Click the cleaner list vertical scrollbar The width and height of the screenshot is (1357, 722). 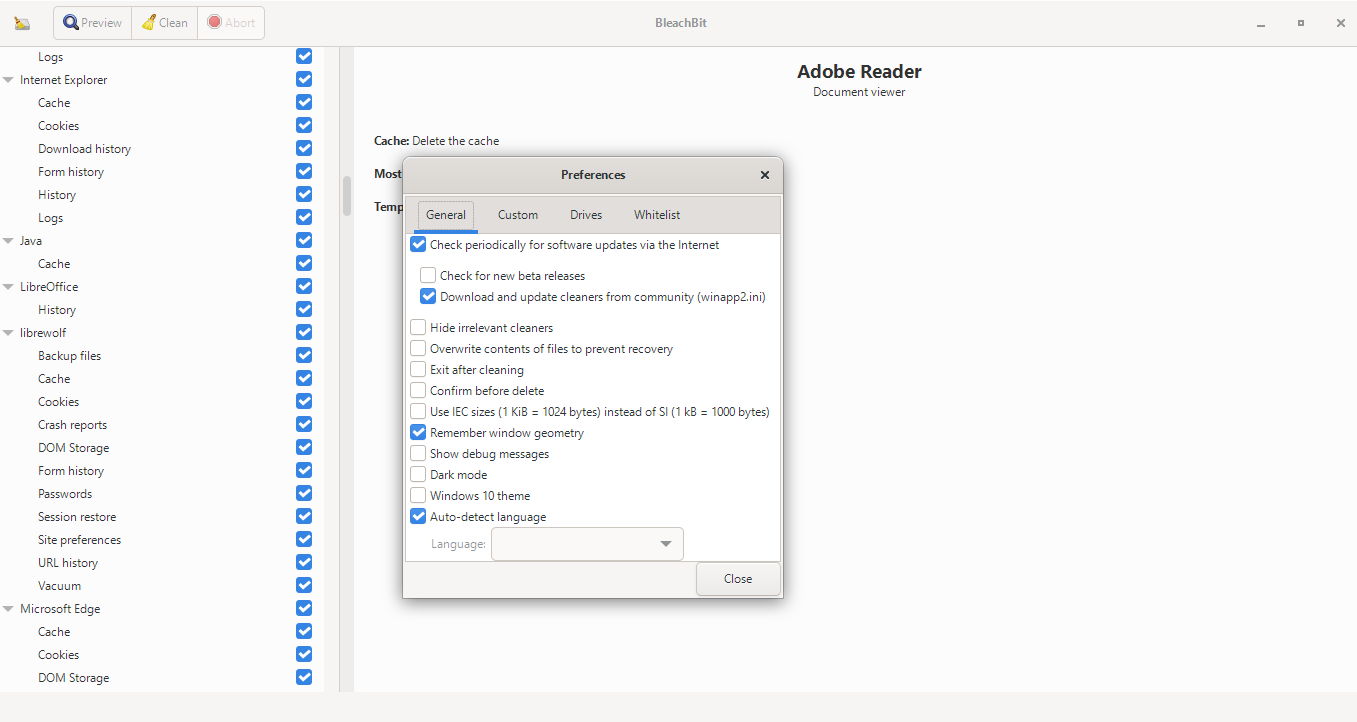(x=347, y=196)
